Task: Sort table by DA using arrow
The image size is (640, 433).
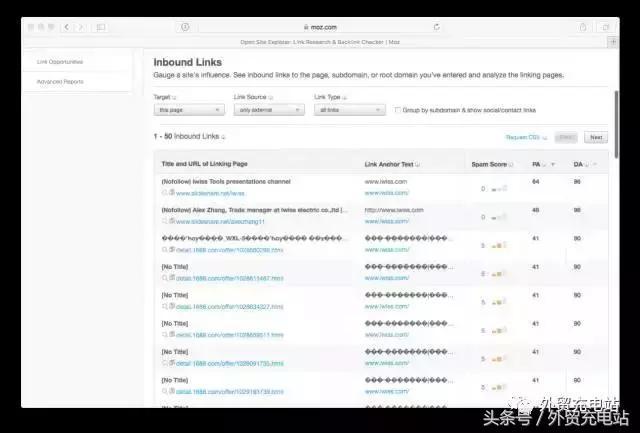Action: click(x=595, y=164)
